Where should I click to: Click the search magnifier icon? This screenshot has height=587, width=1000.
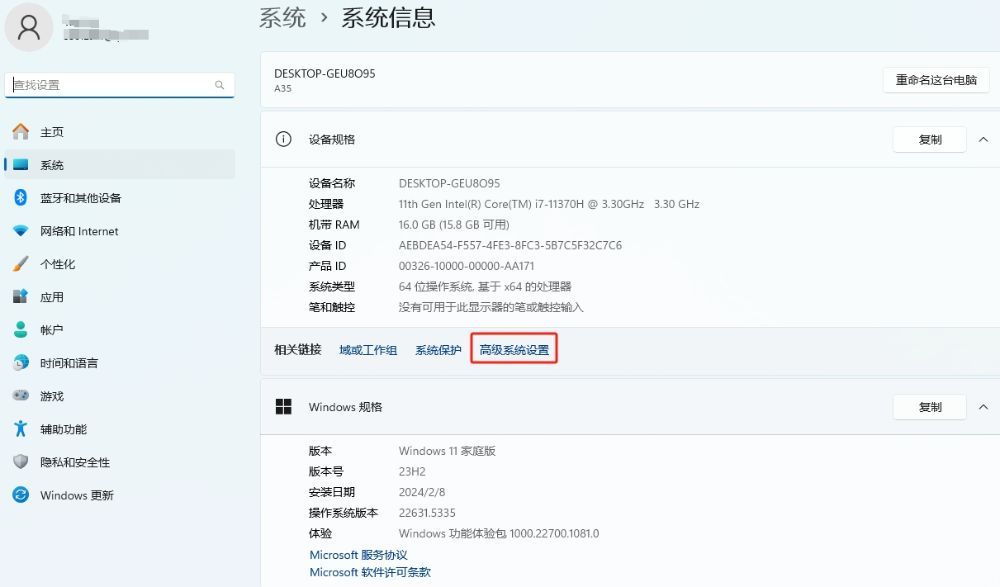click(x=219, y=85)
